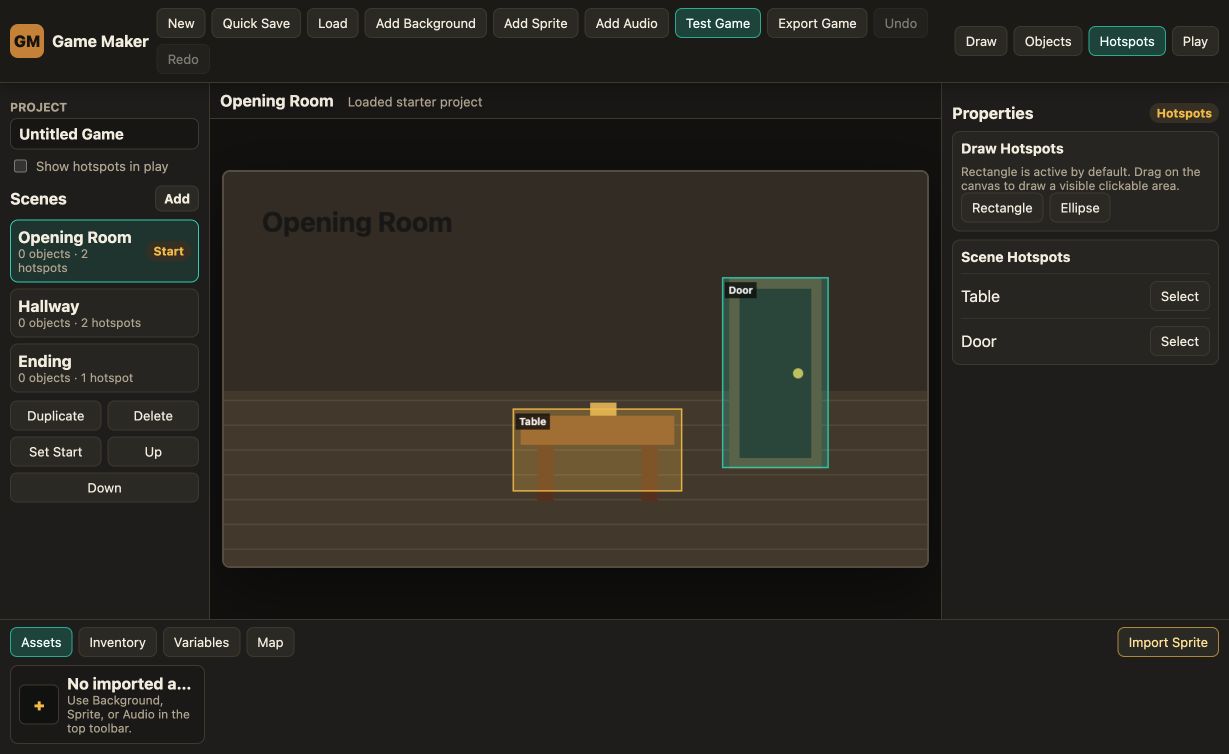This screenshot has width=1229, height=754.
Task: Click the Load button
Action: pos(333,23)
